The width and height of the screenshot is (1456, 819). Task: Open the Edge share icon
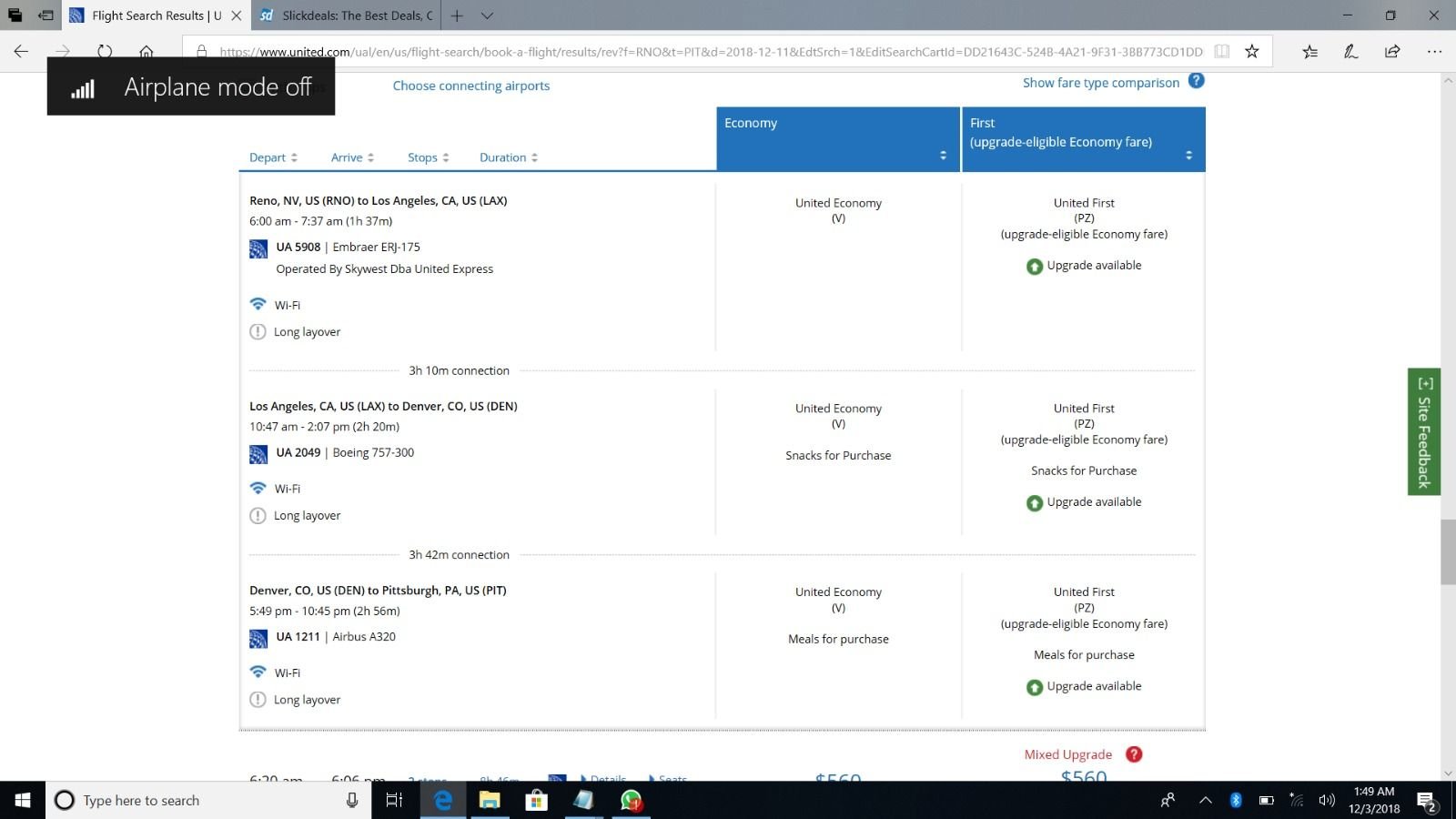(x=1392, y=52)
